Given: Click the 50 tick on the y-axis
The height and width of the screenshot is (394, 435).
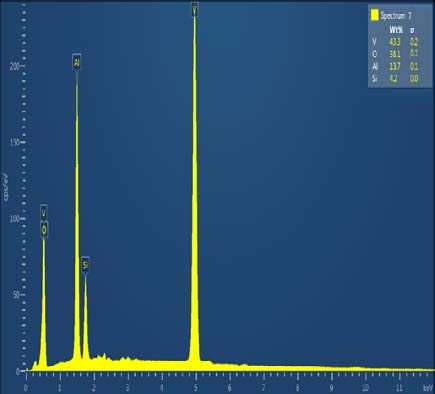Looking at the screenshot, I should point(17,295).
